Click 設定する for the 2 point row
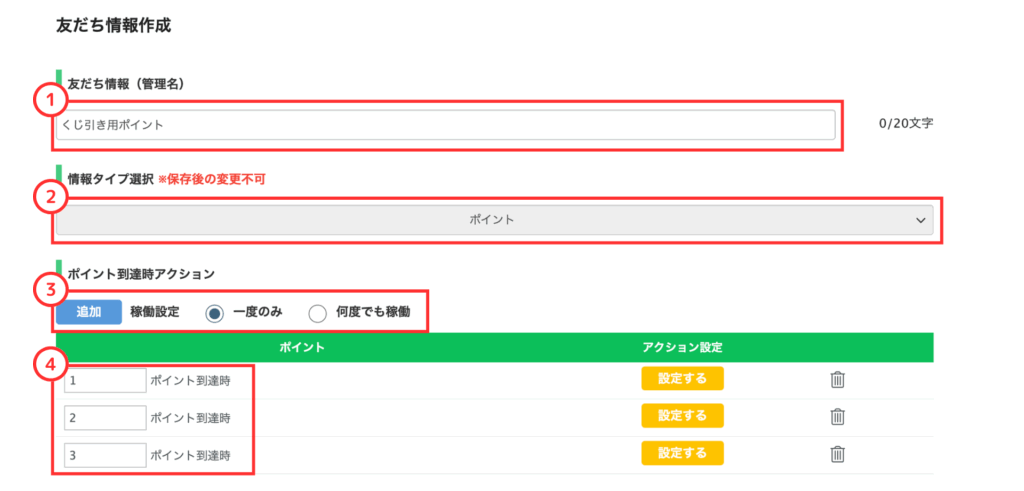The height and width of the screenshot is (491, 1024). point(682,415)
